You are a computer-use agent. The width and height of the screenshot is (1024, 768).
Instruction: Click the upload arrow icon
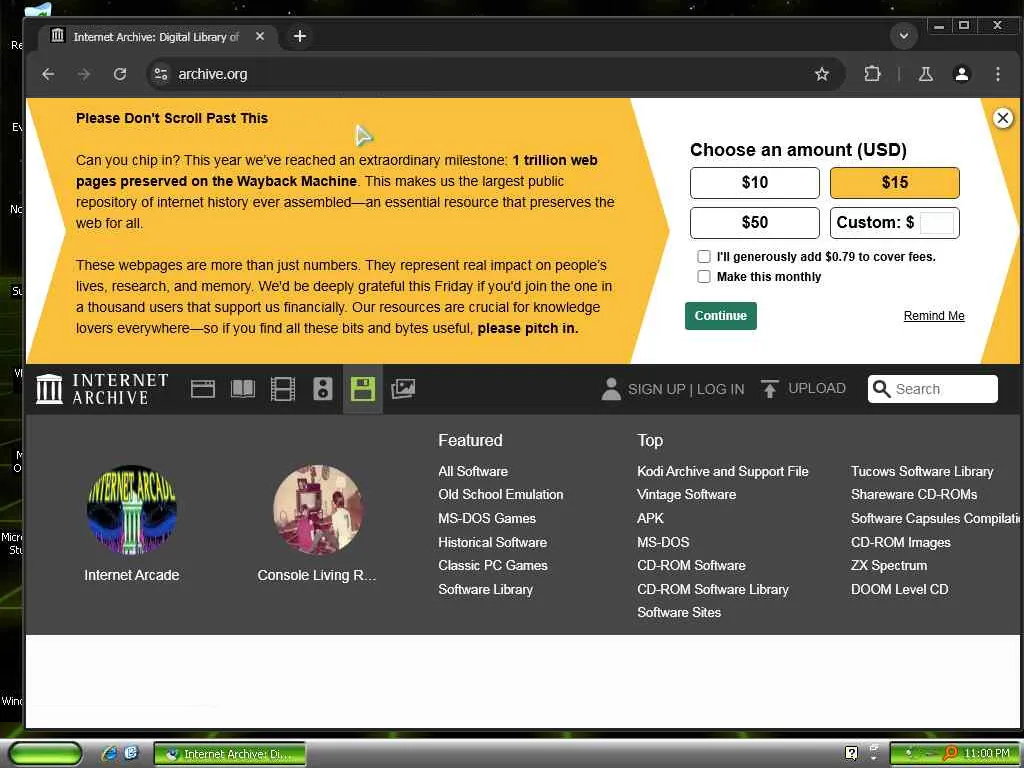[770, 389]
